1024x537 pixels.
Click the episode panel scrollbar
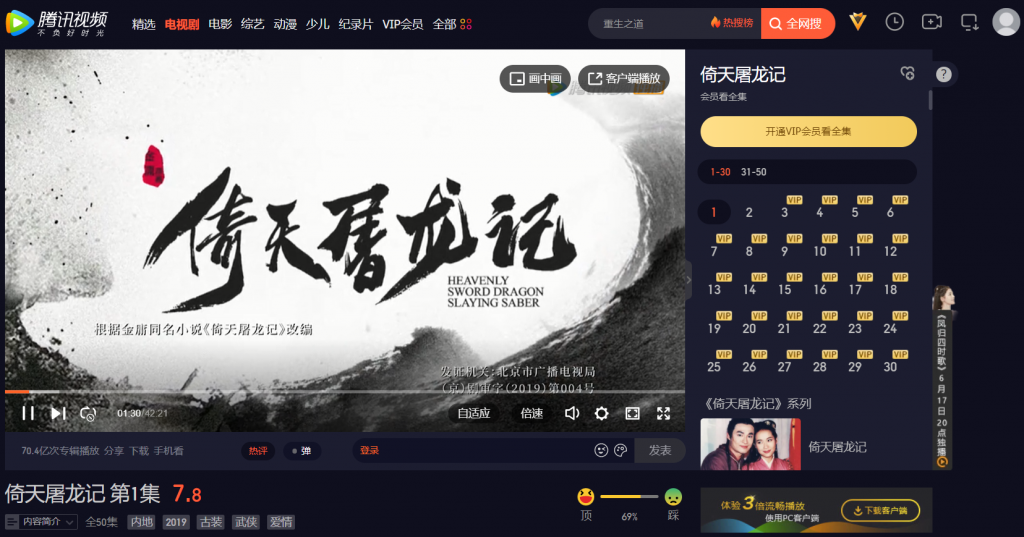click(930, 100)
